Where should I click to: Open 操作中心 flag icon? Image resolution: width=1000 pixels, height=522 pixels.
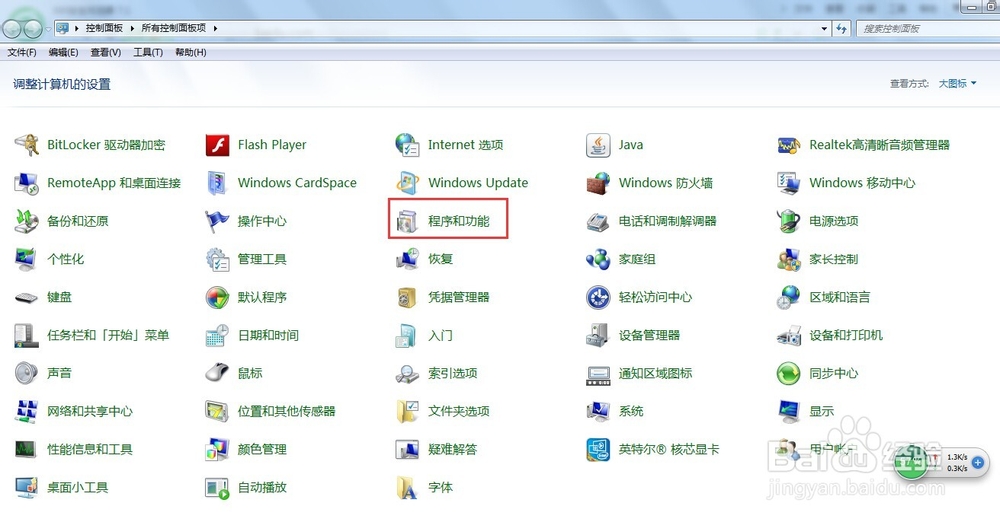(x=217, y=221)
